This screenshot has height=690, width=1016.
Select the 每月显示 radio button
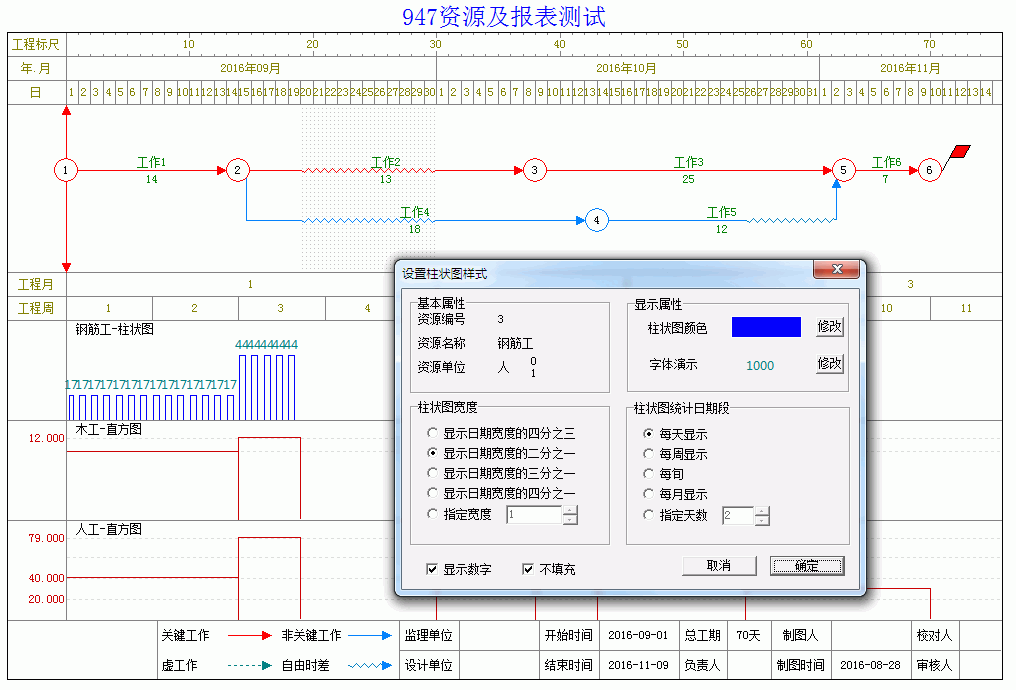coord(650,494)
